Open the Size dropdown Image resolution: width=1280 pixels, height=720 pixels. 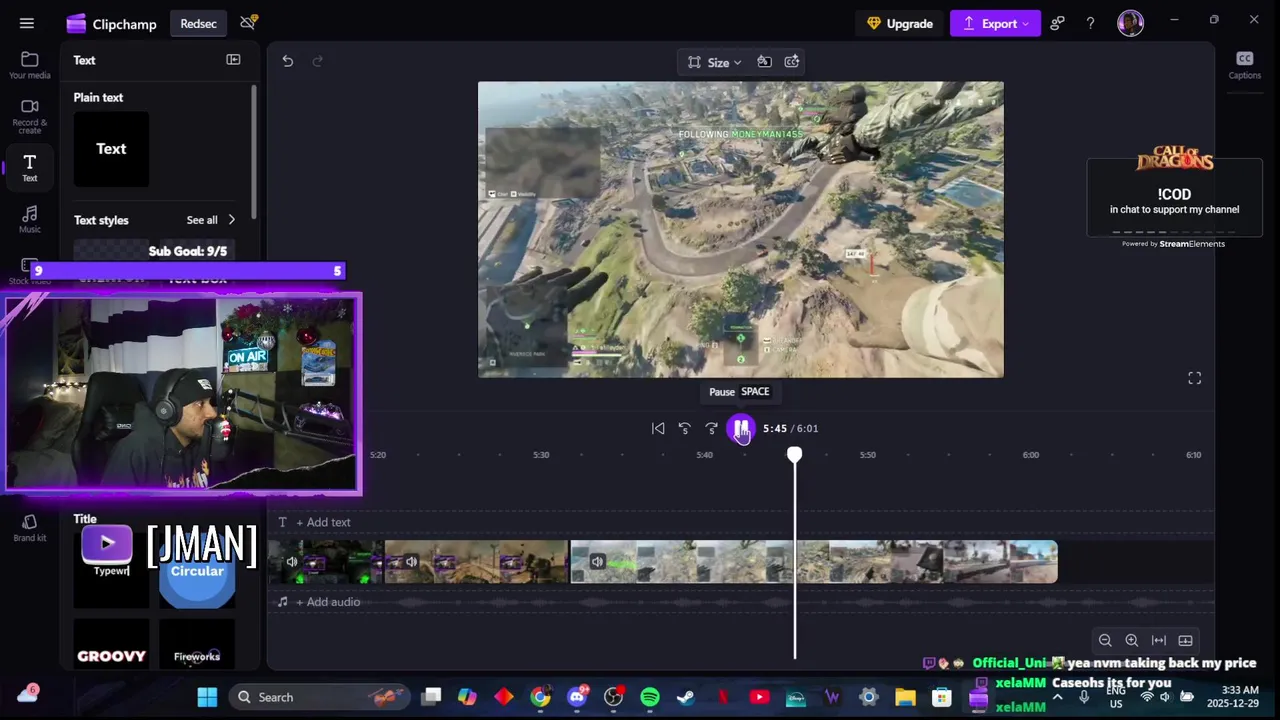pyautogui.click(x=714, y=62)
